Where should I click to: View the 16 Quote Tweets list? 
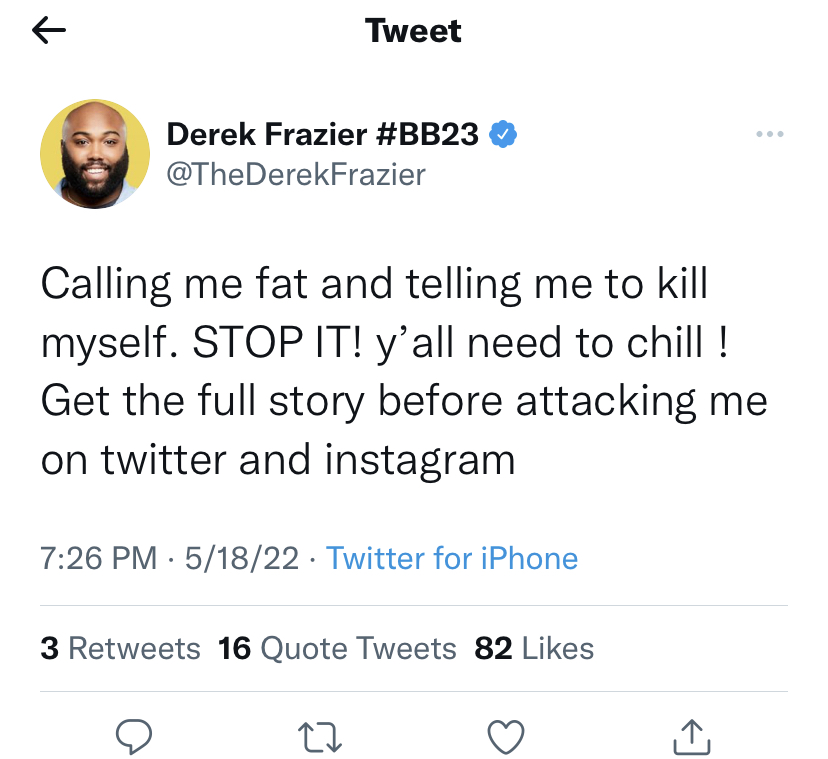(x=337, y=648)
